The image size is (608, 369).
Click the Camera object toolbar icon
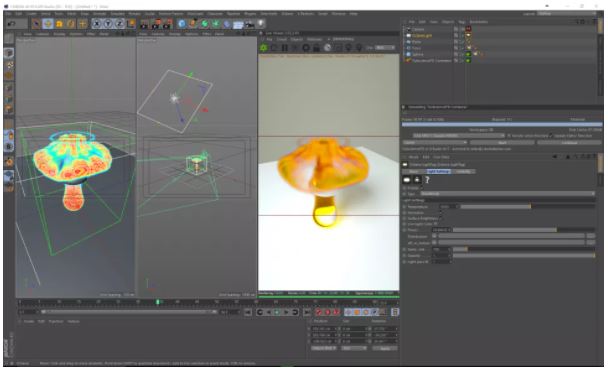[250, 24]
